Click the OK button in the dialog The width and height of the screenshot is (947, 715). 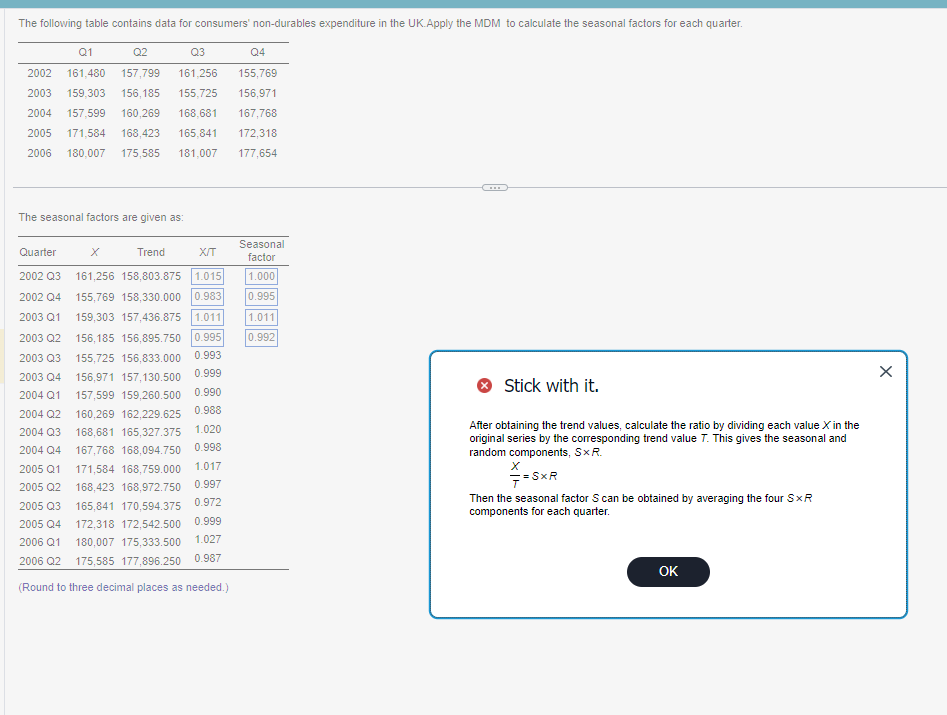click(668, 571)
